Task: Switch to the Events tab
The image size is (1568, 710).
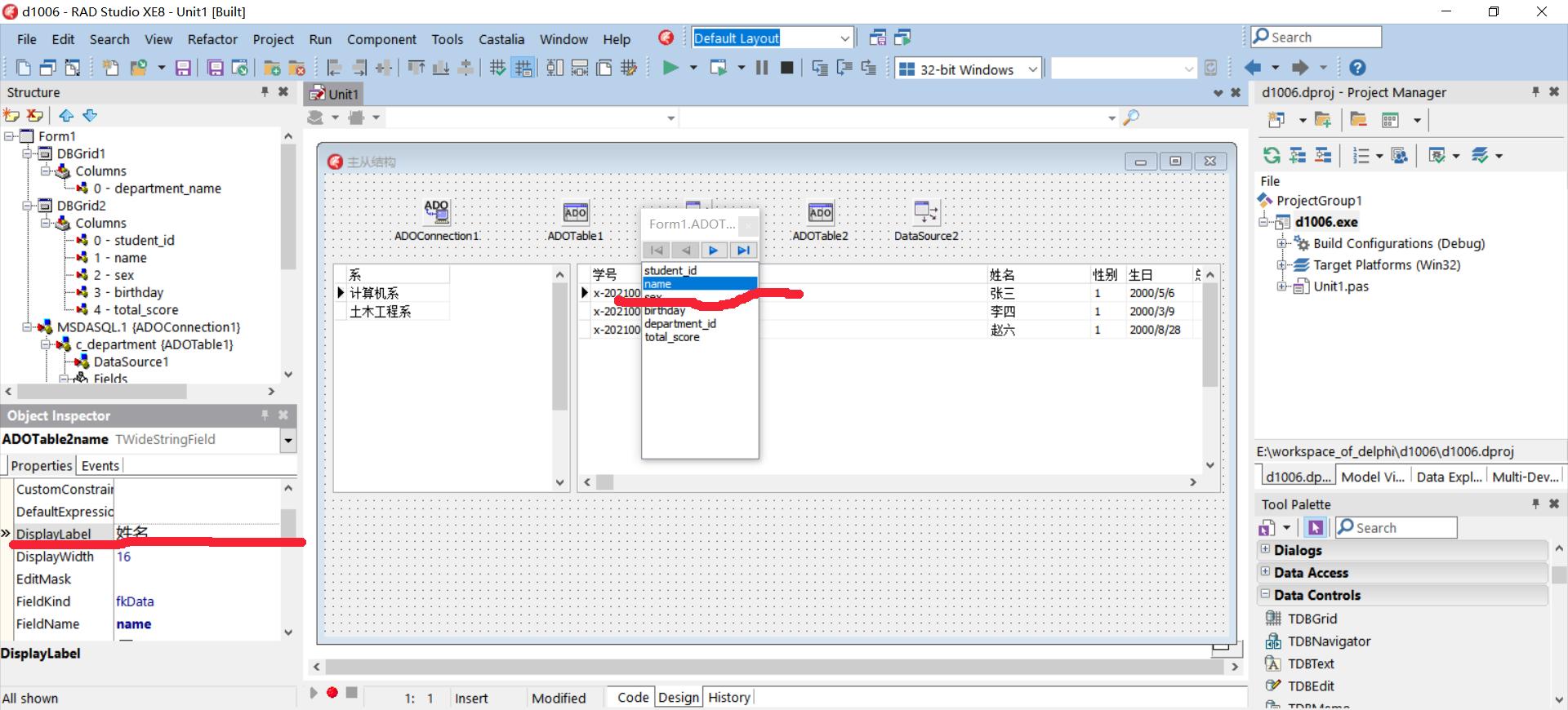Action: pyautogui.click(x=100, y=465)
